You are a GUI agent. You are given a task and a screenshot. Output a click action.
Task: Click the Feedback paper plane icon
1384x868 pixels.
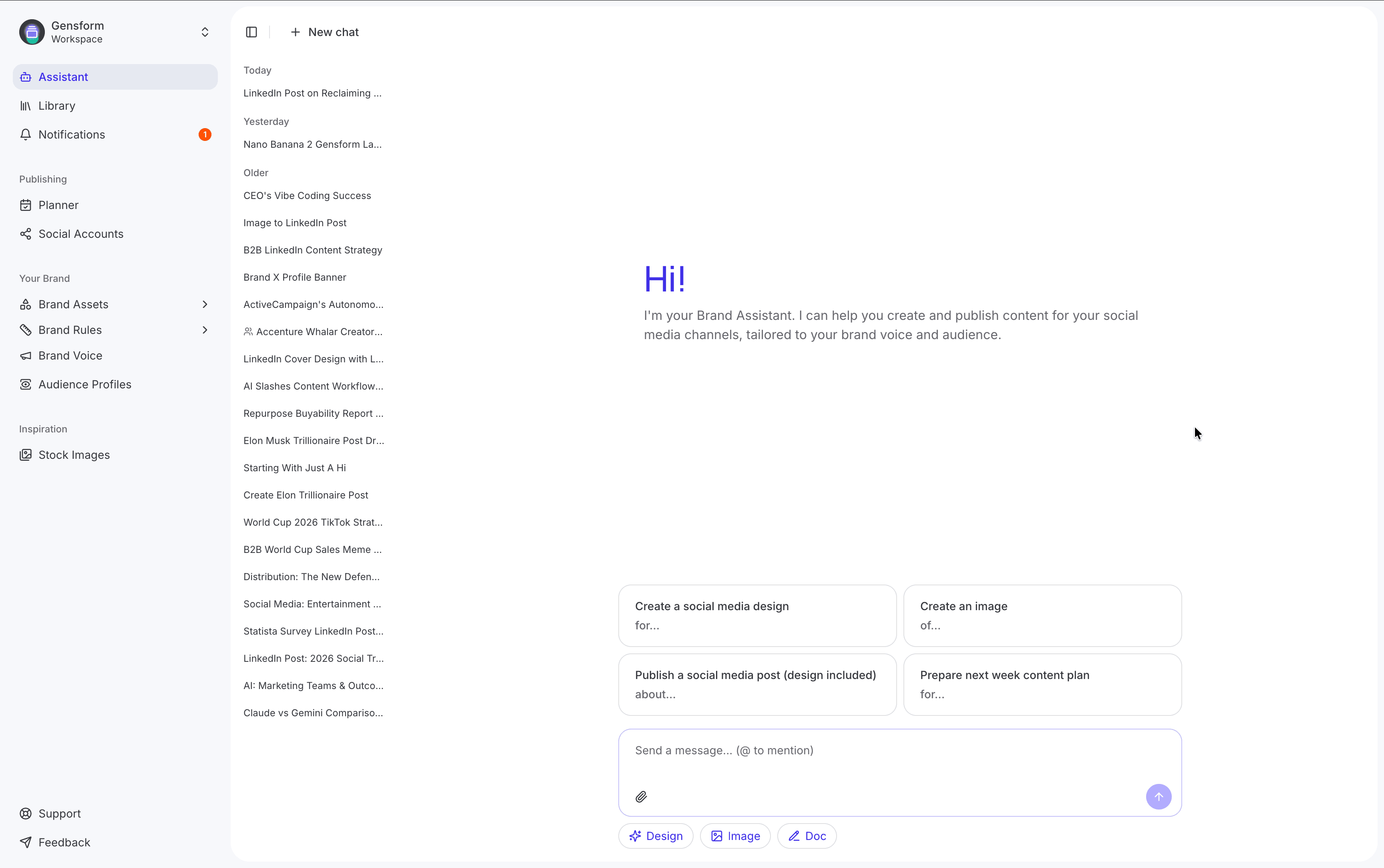coord(26,842)
